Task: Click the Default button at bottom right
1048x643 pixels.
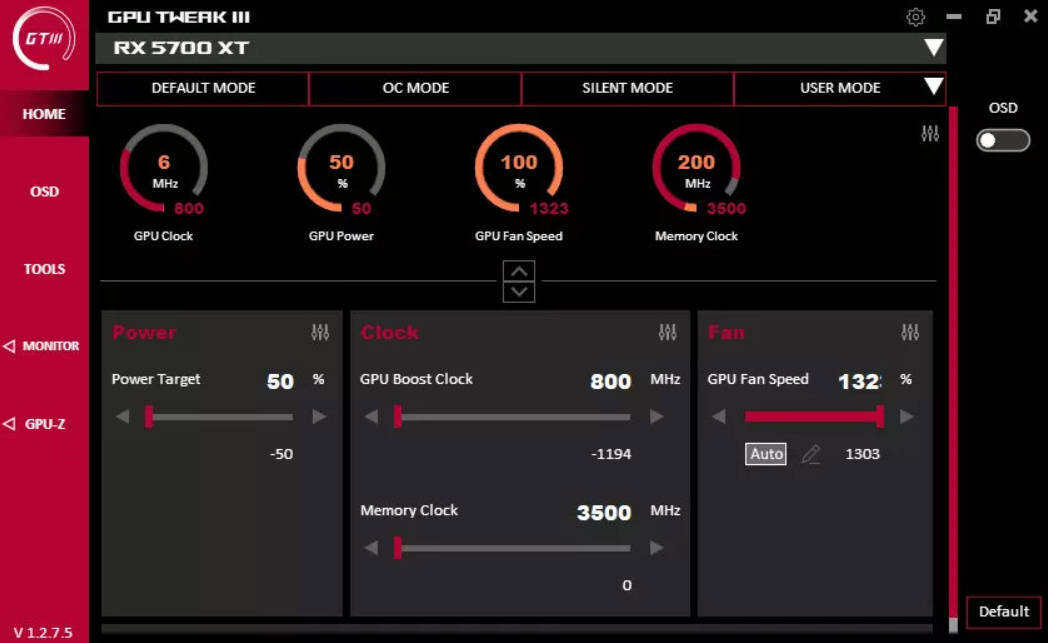Action: 1004,611
